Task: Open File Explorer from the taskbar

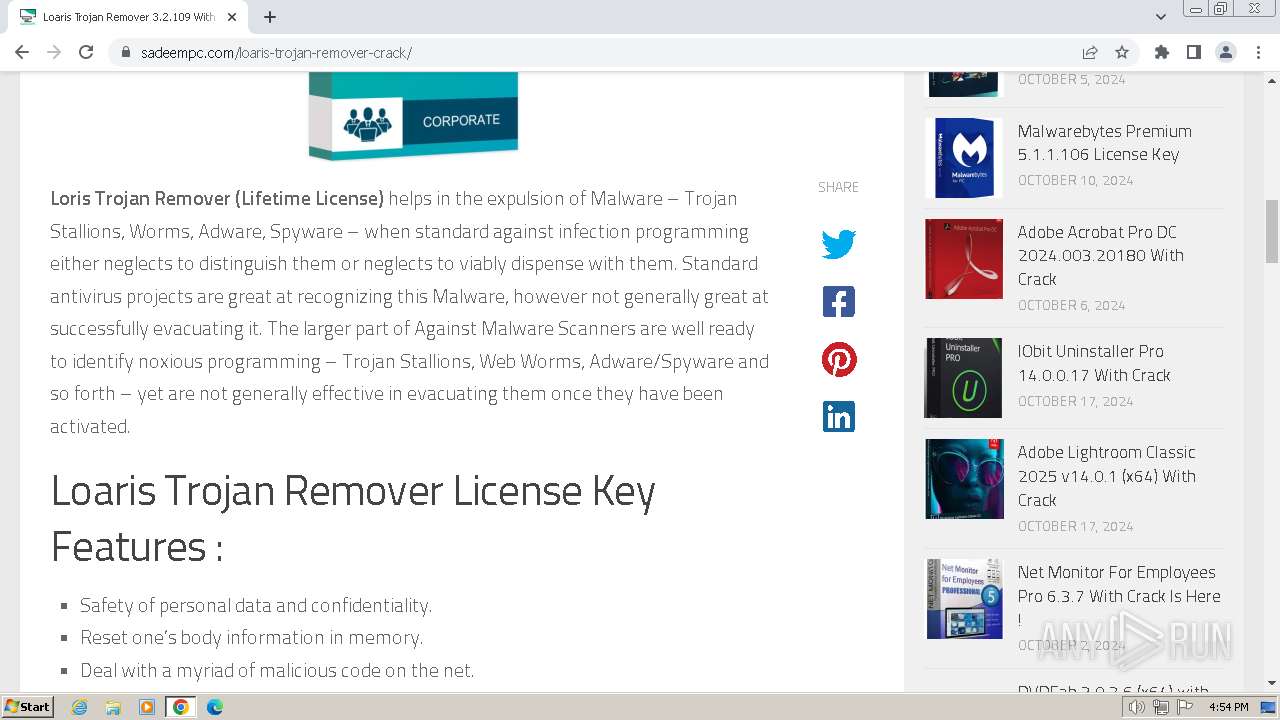Action: pyautogui.click(x=113, y=706)
